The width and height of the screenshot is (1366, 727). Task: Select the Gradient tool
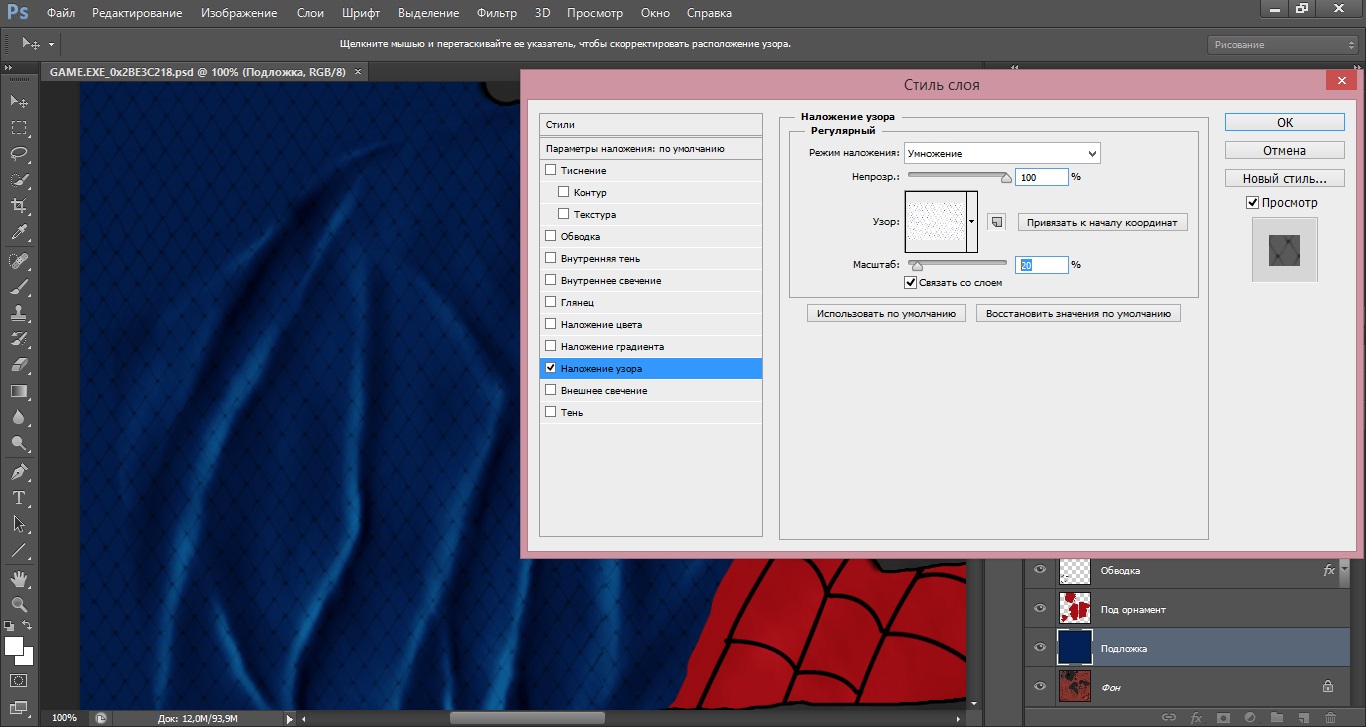click(19, 391)
